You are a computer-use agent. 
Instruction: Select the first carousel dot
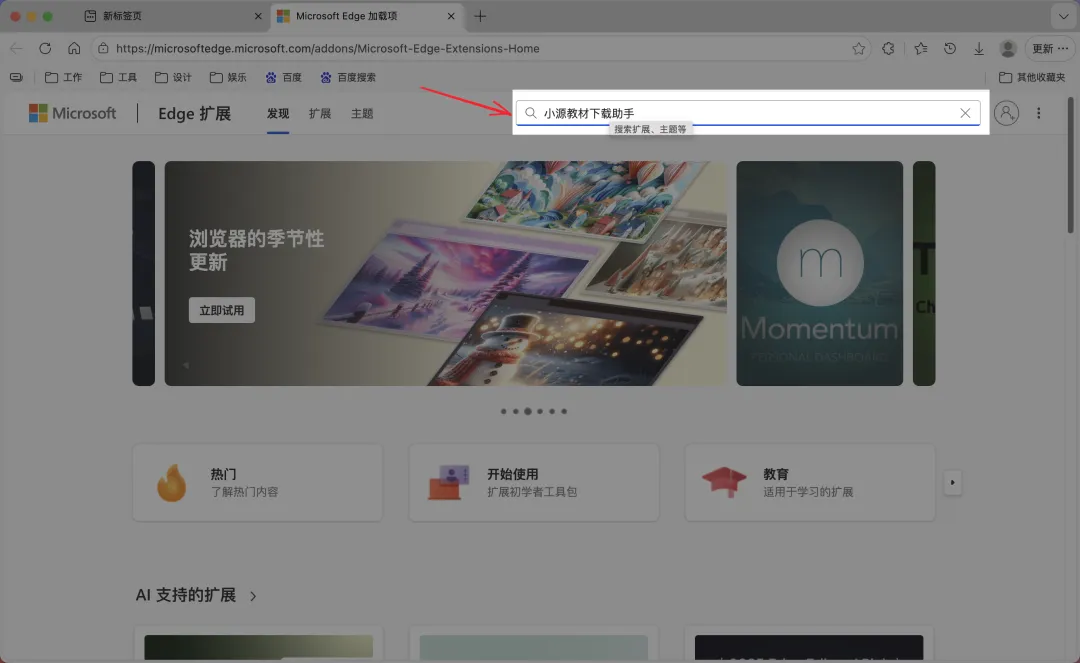(x=503, y=411)
